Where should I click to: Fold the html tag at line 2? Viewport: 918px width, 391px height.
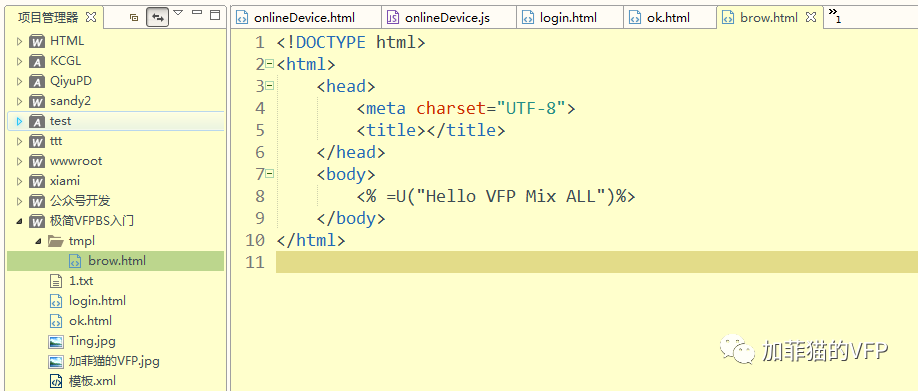coord(269,63)
